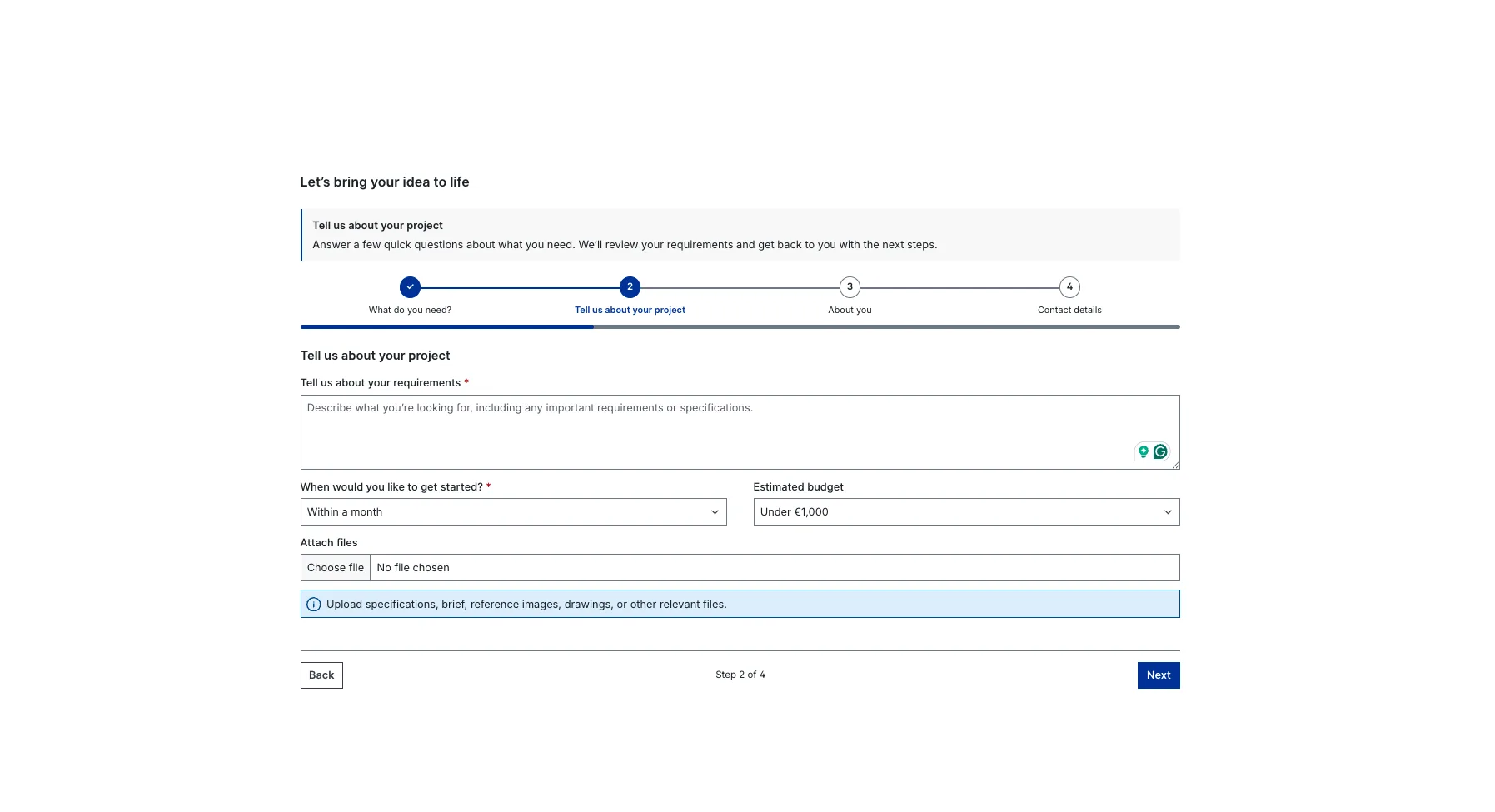Click the step 4 circle indicator

click(1069, 287)
